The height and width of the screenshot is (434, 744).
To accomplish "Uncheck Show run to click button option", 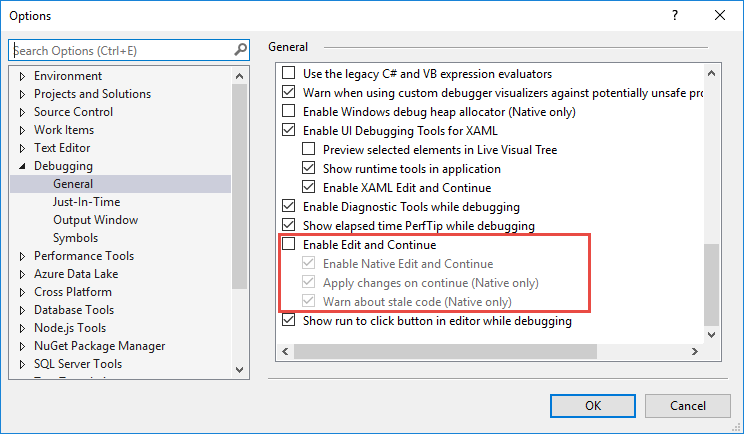I will pos(290,321).
